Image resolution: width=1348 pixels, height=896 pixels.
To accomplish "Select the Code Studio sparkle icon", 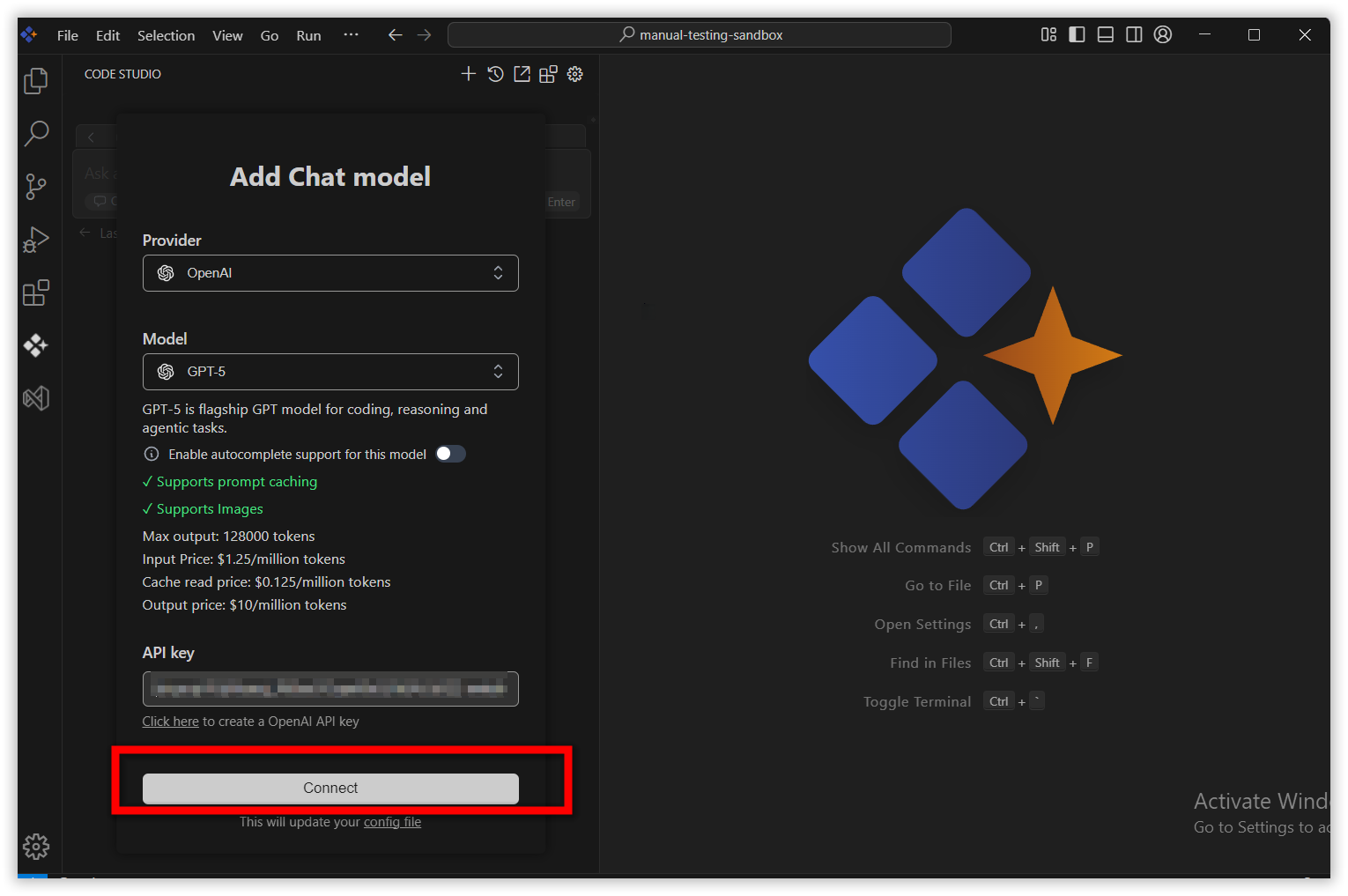I will click(x=35, y=345).
